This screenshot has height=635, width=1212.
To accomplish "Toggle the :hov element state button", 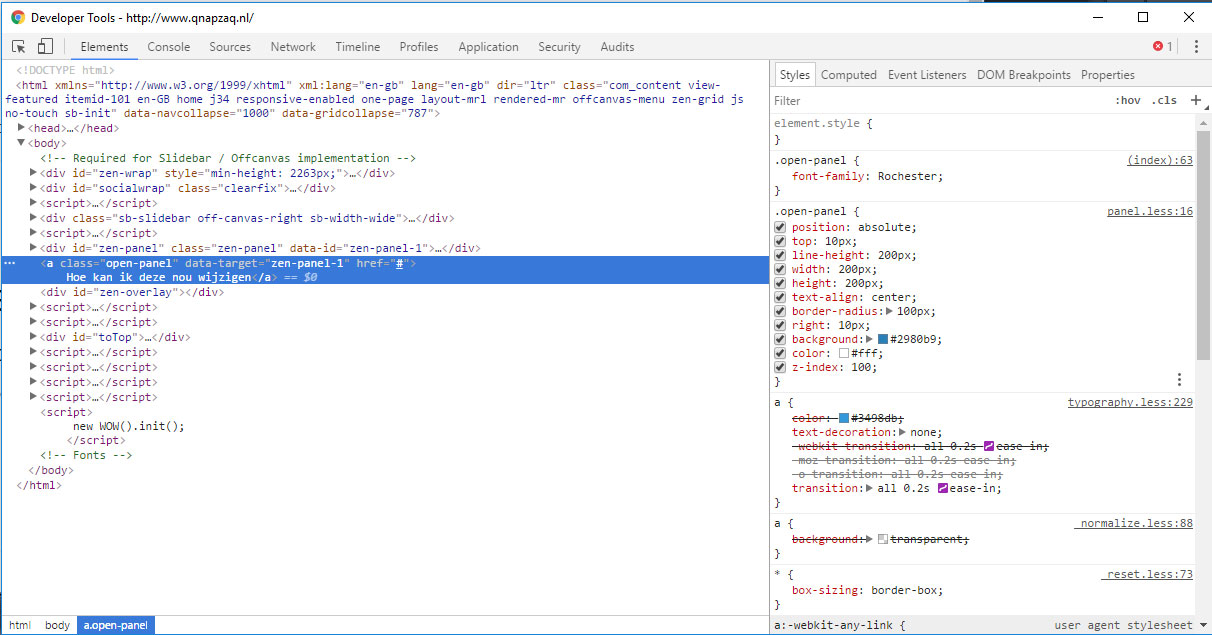I will click(1128, 100).
